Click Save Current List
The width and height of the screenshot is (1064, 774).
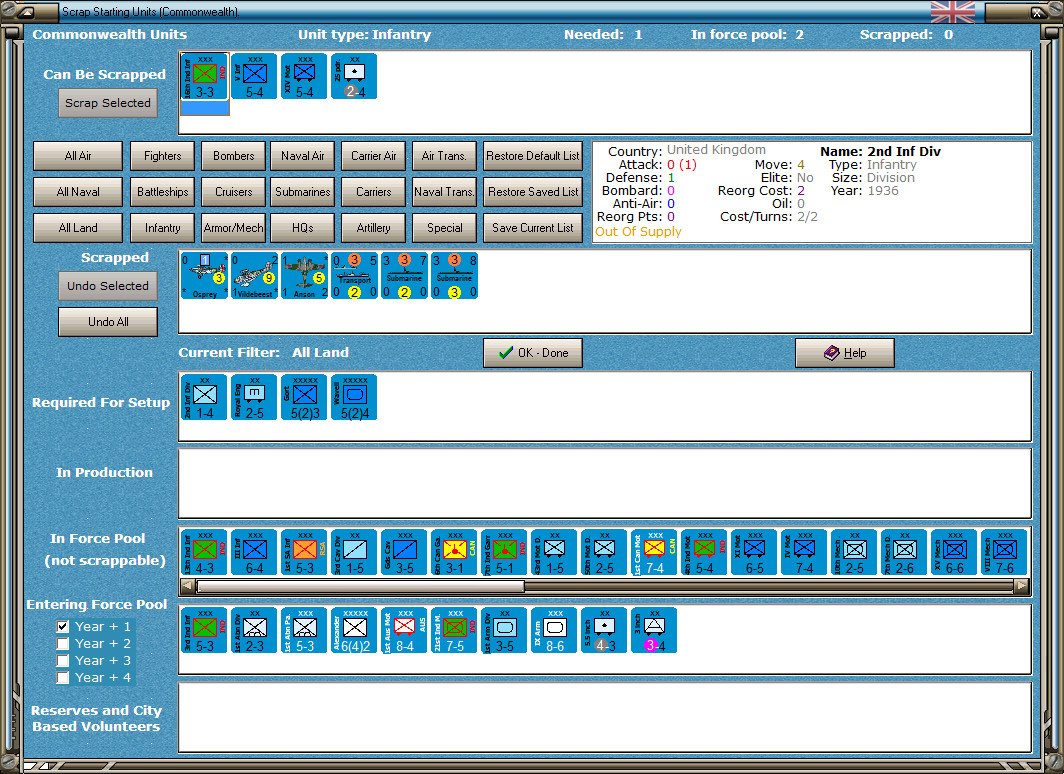point(533,228)
